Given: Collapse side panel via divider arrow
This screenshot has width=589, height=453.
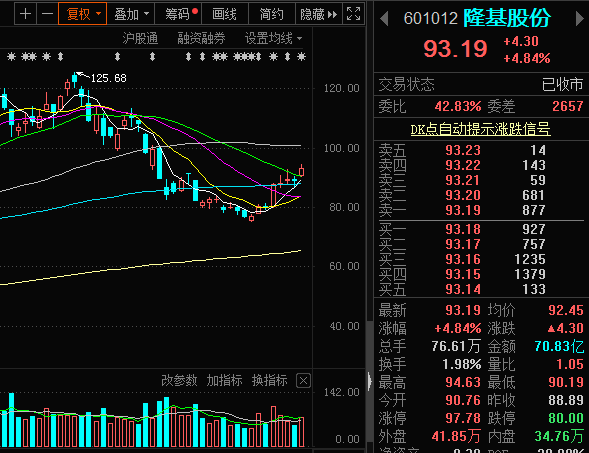Looking at the screenshot, I should (370, 381).
